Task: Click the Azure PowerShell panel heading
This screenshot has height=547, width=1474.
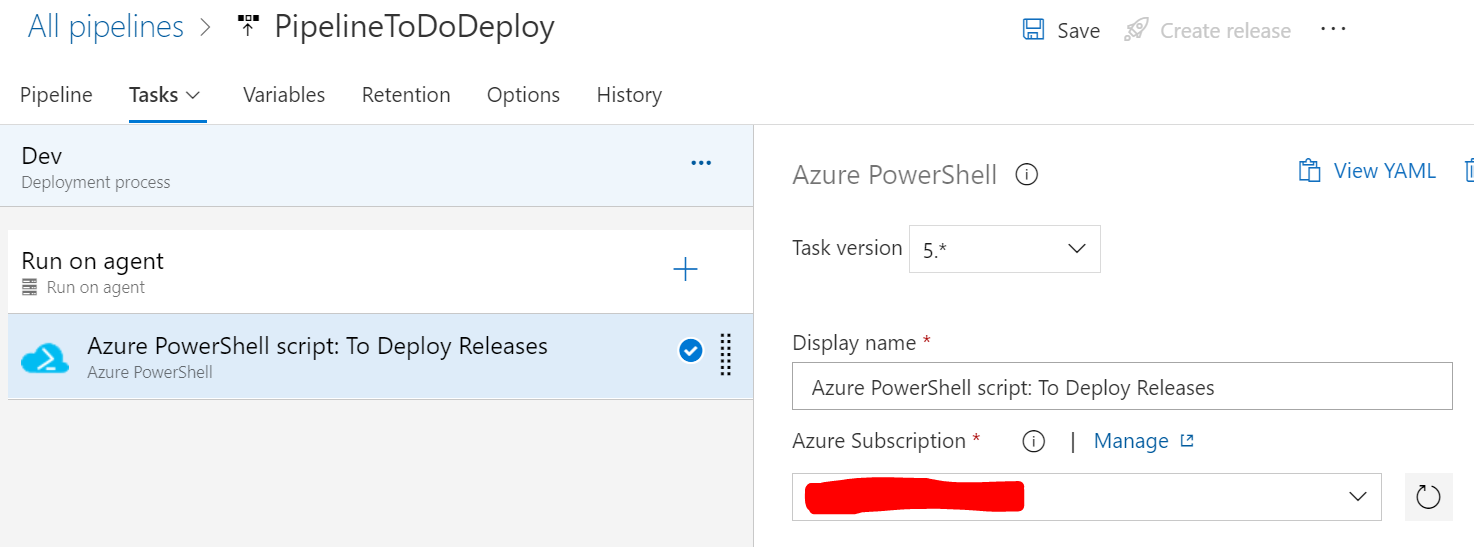Action: pyautogui.click(x=894, y=175)
